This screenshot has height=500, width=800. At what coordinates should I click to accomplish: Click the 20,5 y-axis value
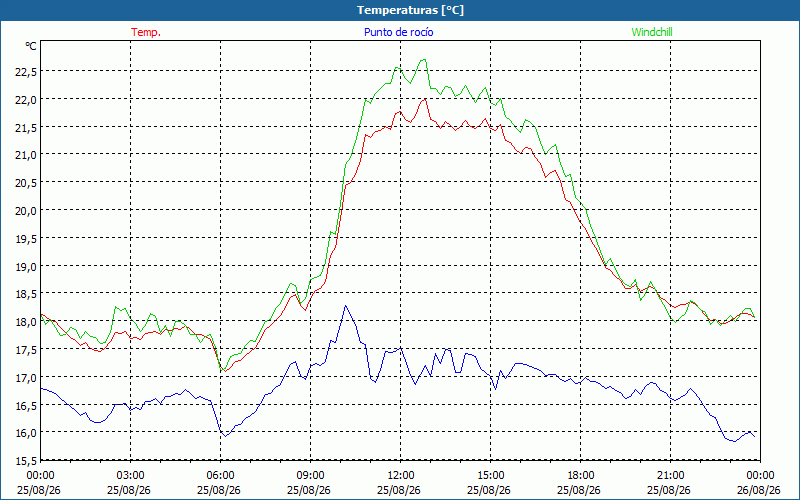[26, 183]
